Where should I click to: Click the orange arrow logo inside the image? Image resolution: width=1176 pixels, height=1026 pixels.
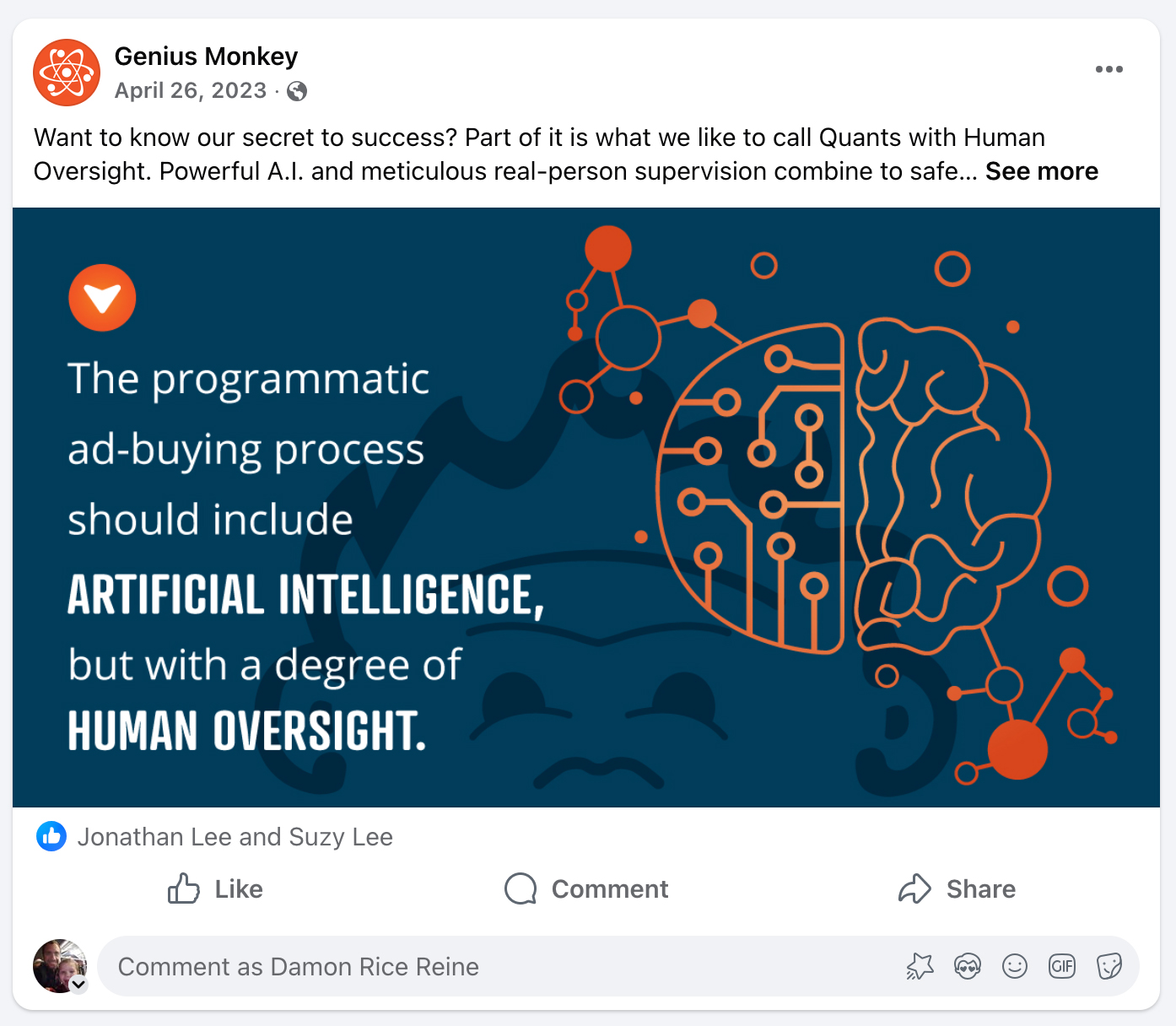[102, 298]
